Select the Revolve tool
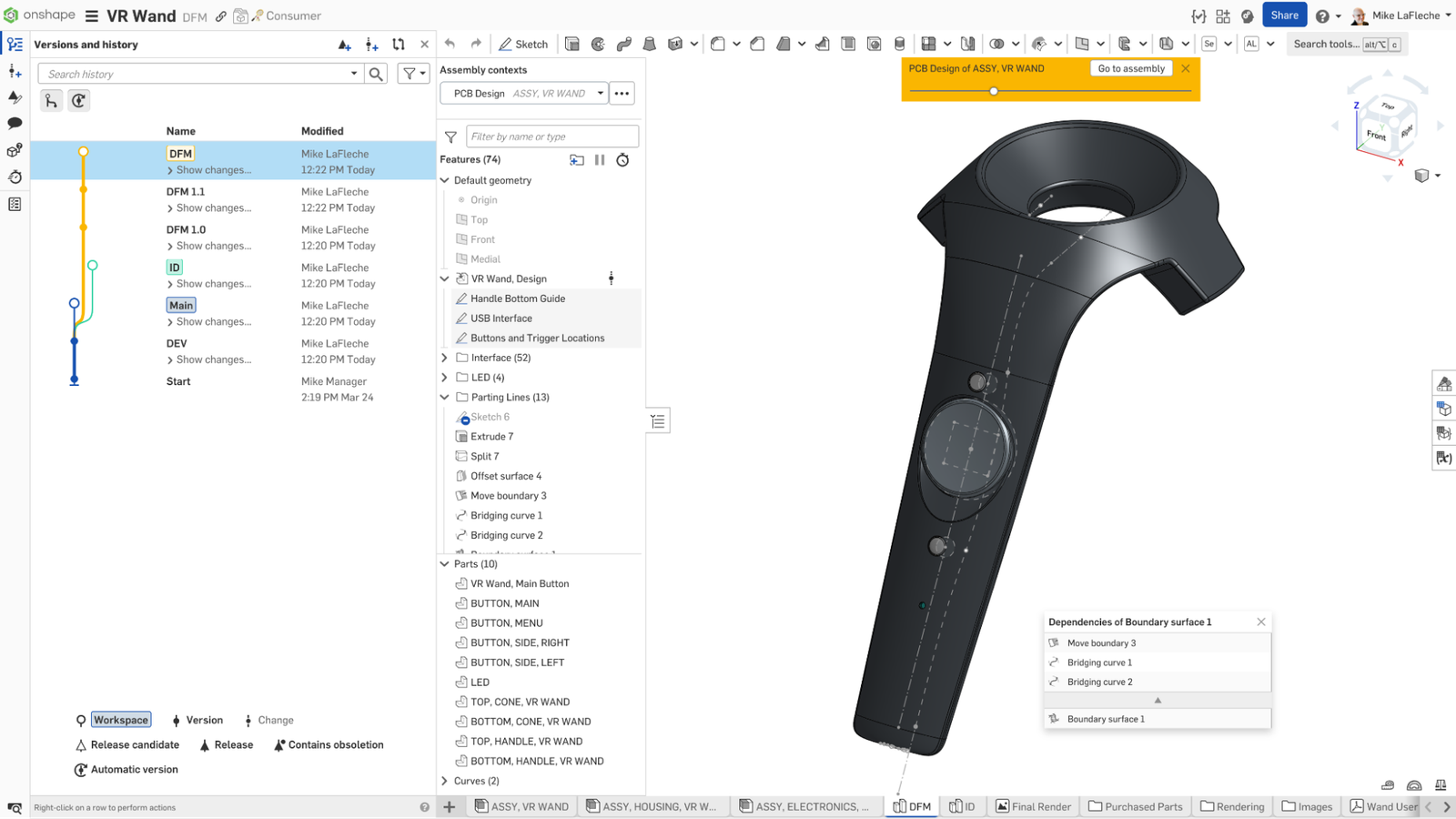Image resolution: width=1456 pixels, height=819 pixels. click(598, 43)
